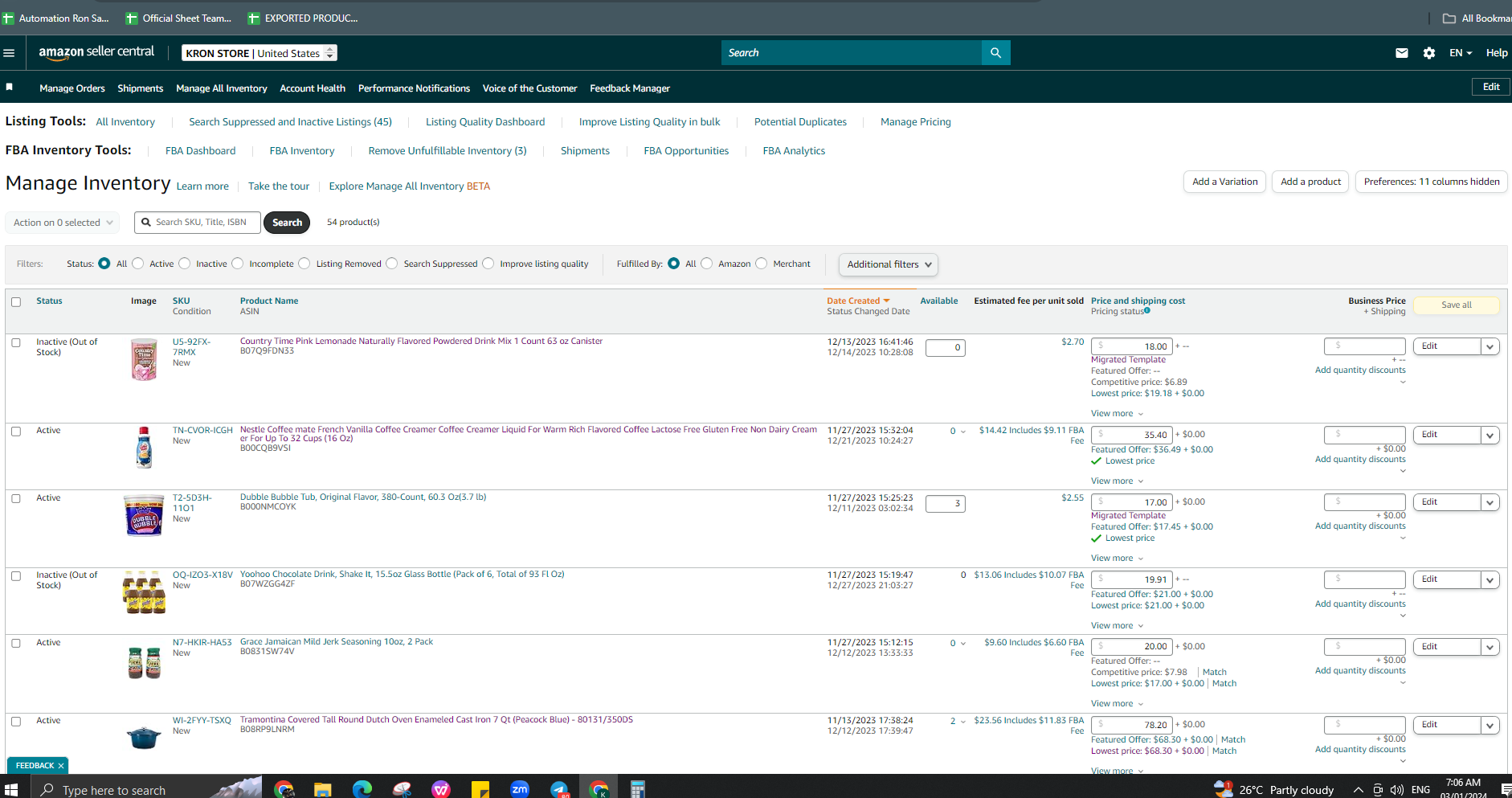
Task: Open Edit dropdown arrow for Country Time Lemonade
Action: 1490,346
